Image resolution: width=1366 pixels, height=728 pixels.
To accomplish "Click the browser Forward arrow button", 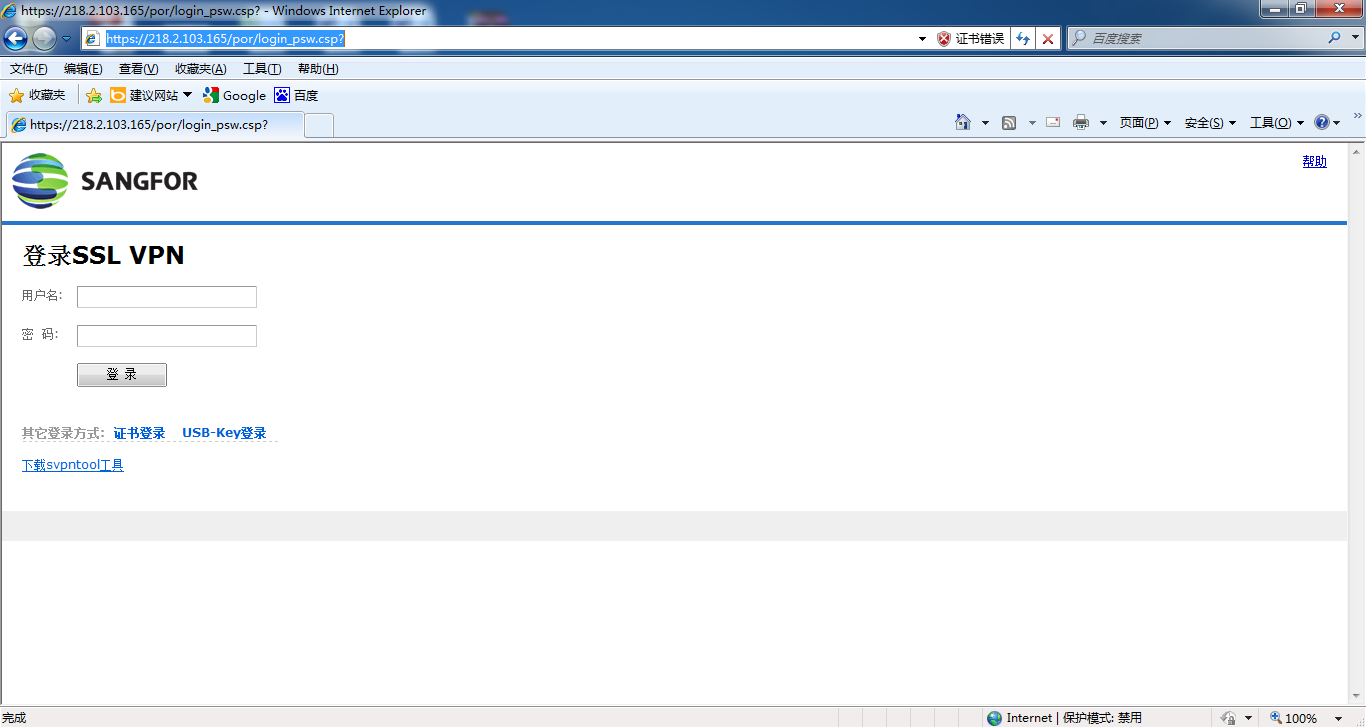I will coord(44,39).
